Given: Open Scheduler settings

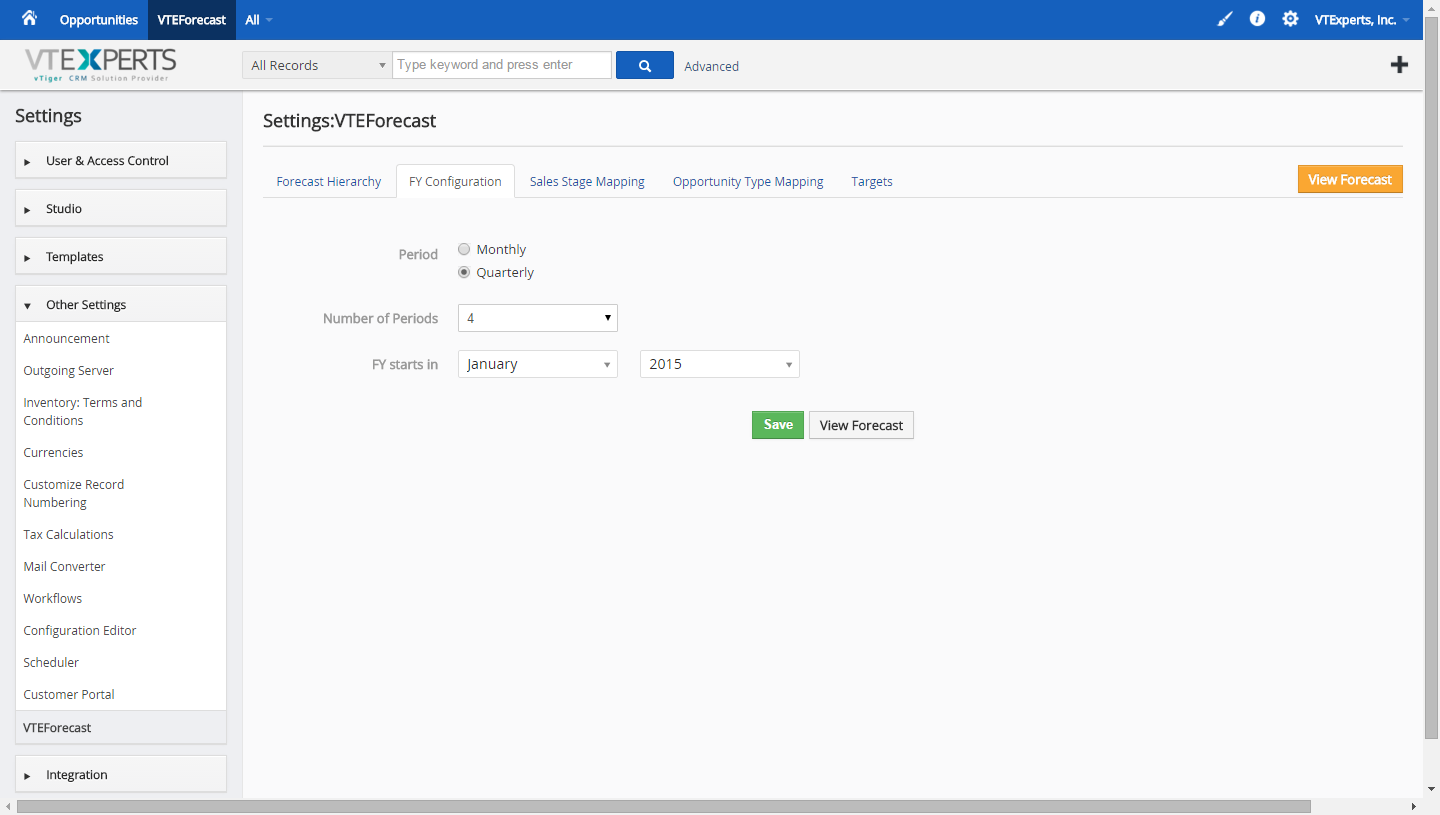Looking at the screenshot, I should tap(51, 662).
